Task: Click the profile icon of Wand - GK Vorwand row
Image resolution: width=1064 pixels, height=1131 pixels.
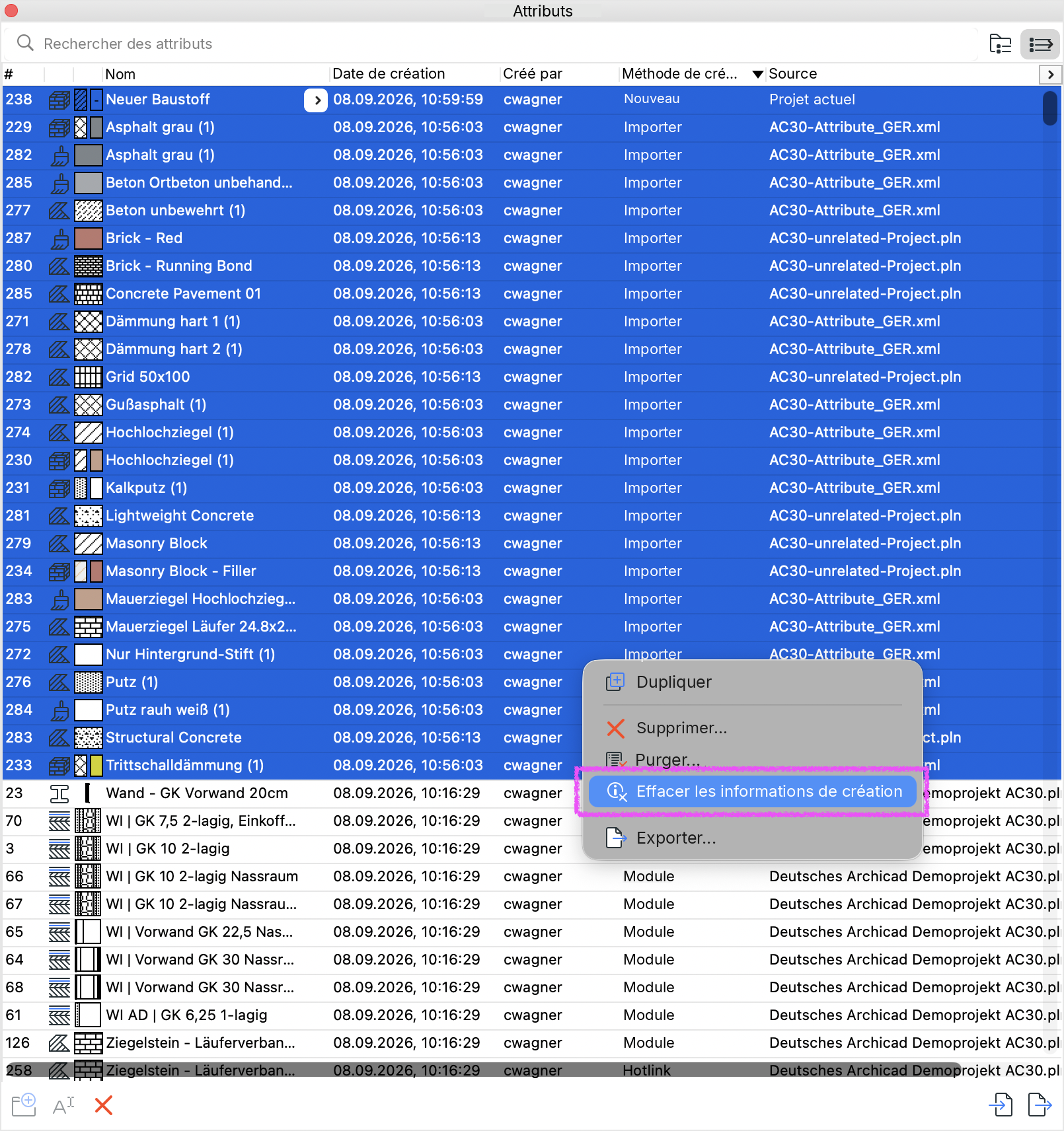Action: tap(59, 793)
